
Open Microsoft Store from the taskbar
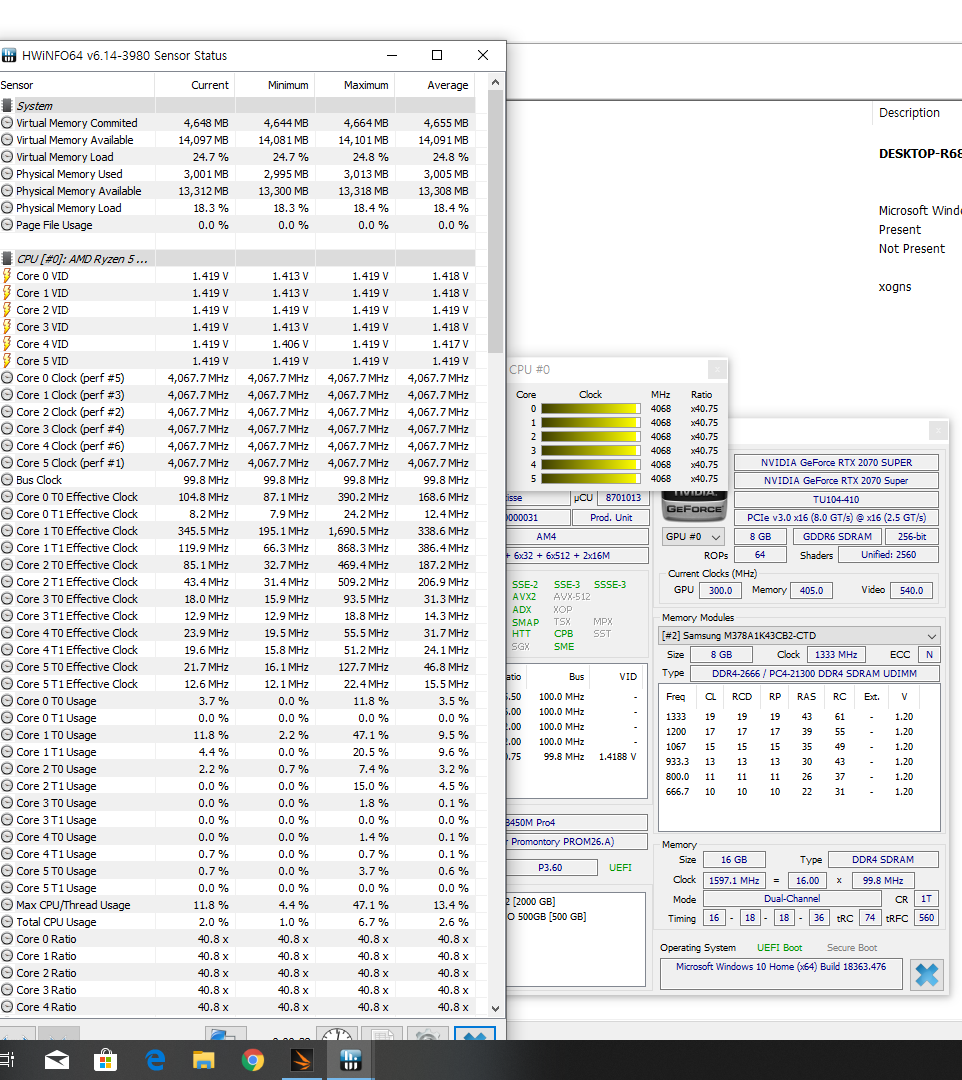click(105, 1060)
